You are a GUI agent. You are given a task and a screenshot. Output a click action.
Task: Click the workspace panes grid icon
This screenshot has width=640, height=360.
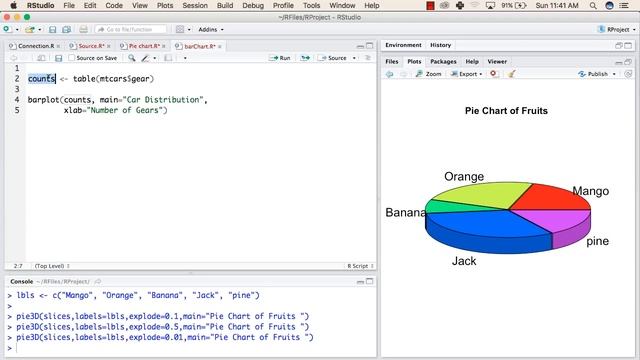click(180, 29)
